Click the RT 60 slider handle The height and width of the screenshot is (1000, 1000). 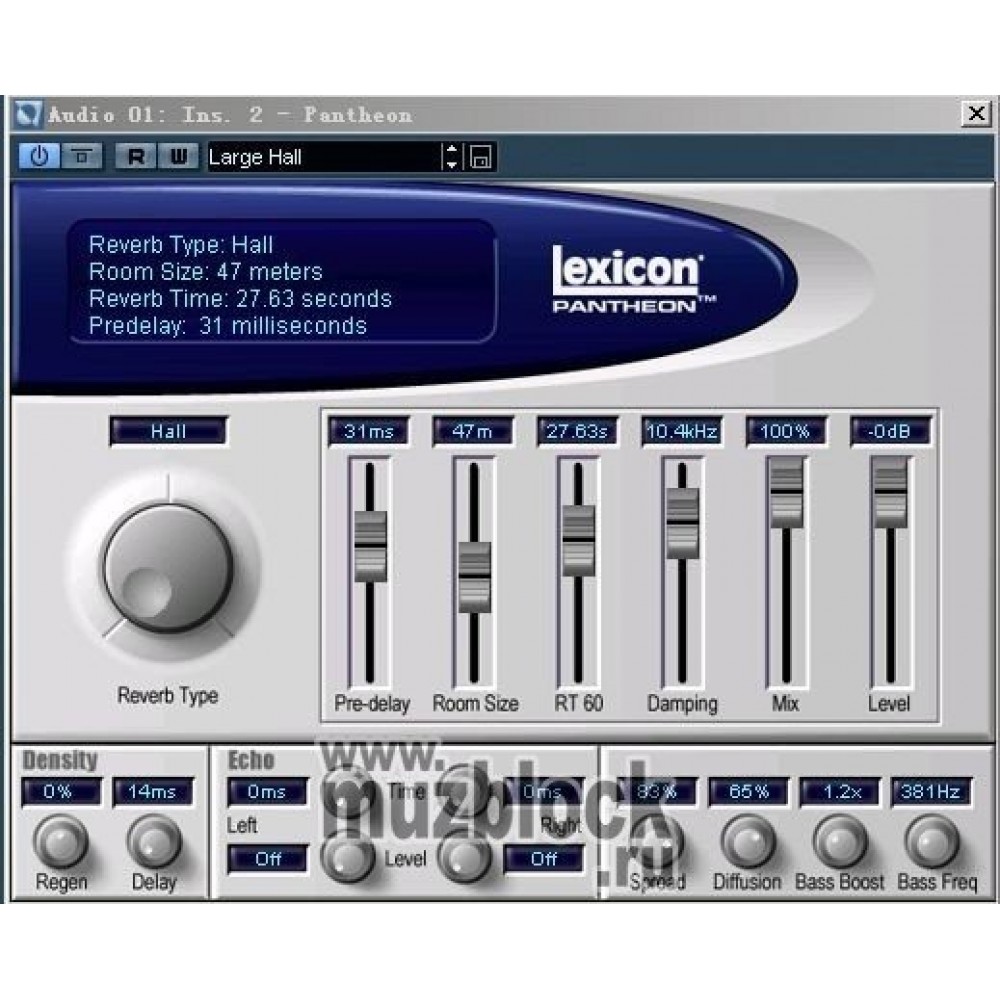[x=578, y=541]
